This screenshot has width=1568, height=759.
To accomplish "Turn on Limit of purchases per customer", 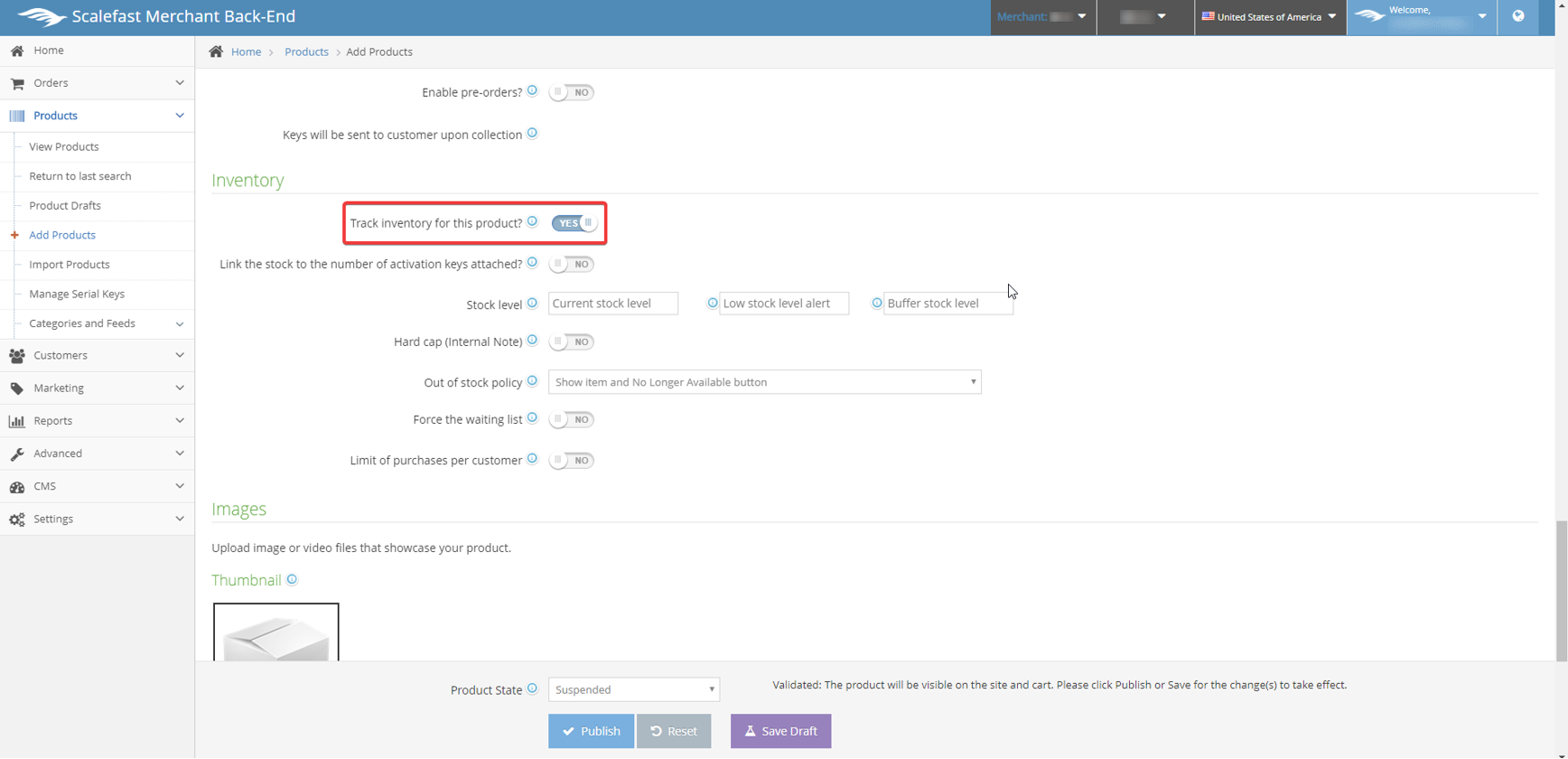I will [572, 461].
